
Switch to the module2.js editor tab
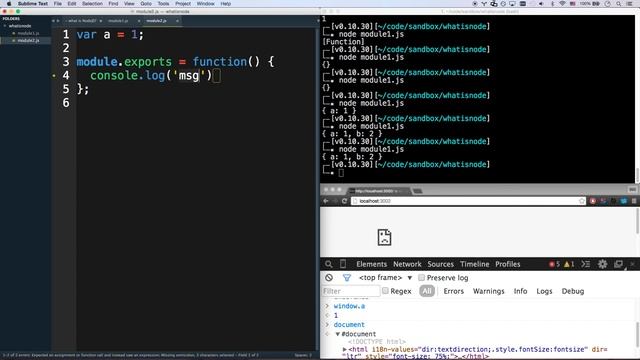point(157,21)
